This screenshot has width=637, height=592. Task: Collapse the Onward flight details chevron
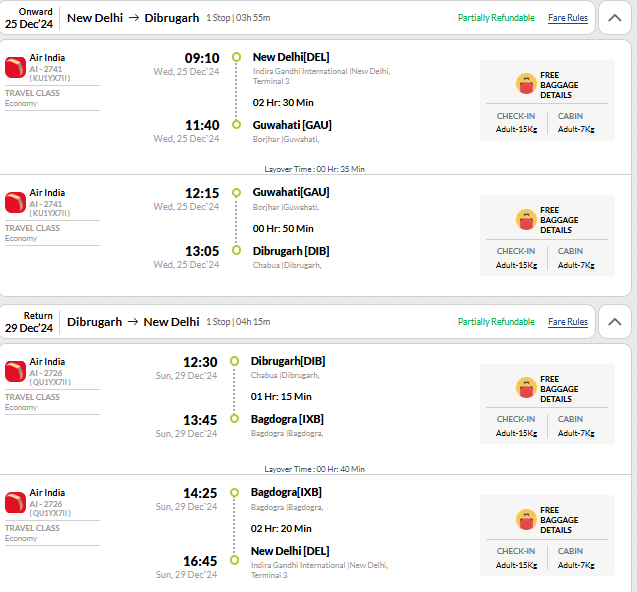pos(615,18)
